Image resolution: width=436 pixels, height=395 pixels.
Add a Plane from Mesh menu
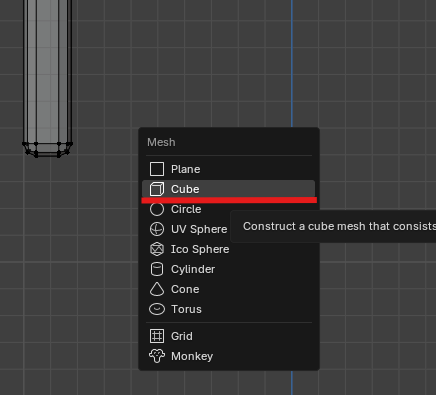point(228,169)
